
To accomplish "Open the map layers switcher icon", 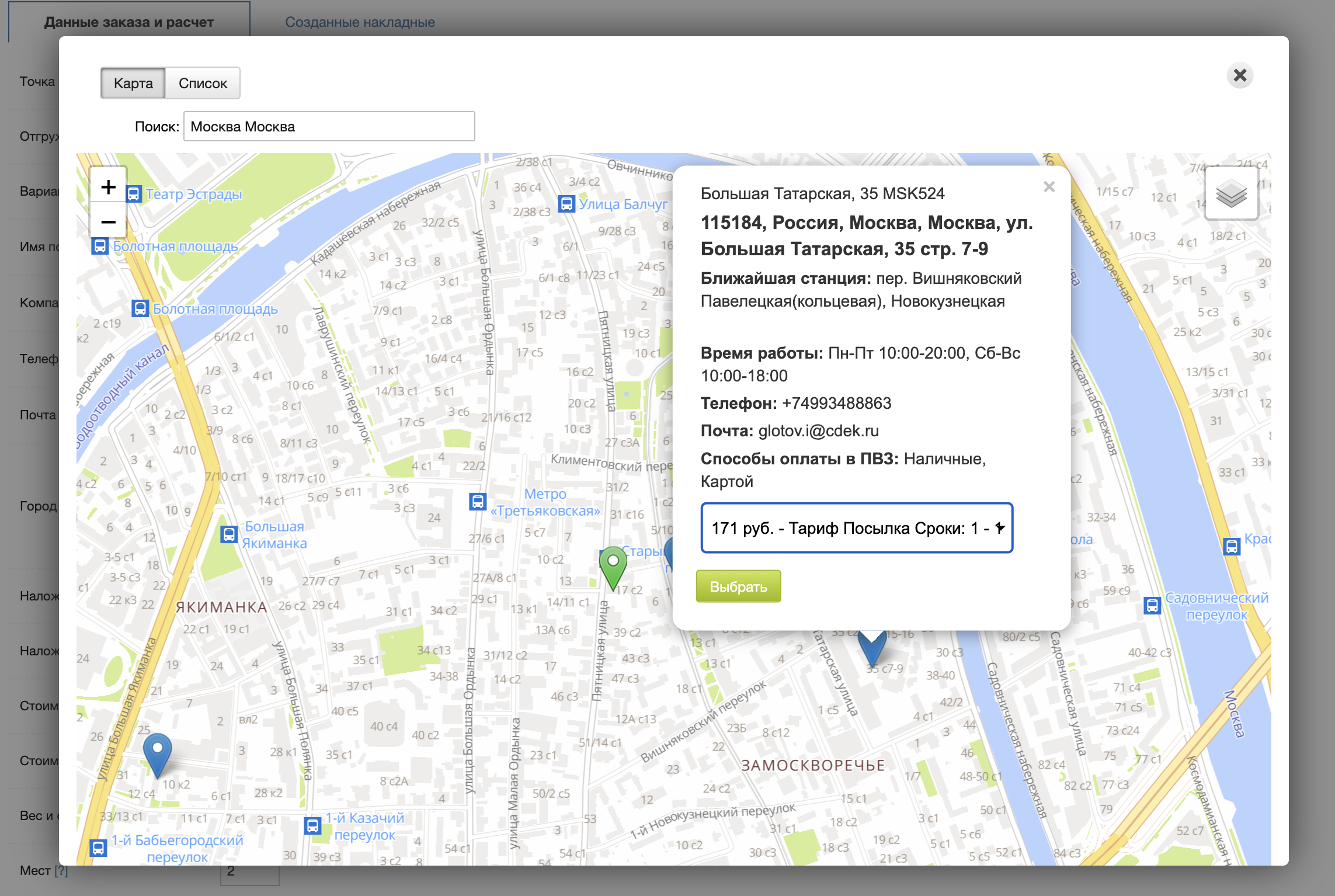I will 1231,194.
